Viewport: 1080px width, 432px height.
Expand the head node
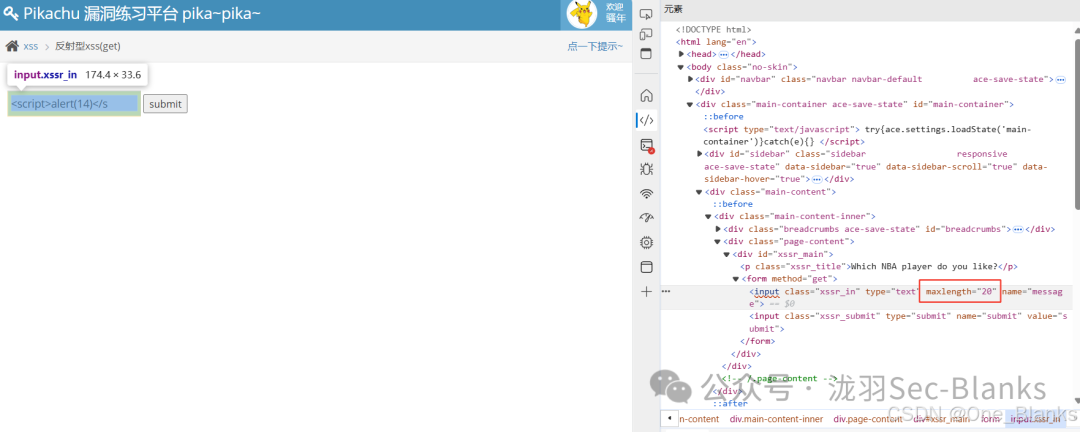tap(681, 54)
